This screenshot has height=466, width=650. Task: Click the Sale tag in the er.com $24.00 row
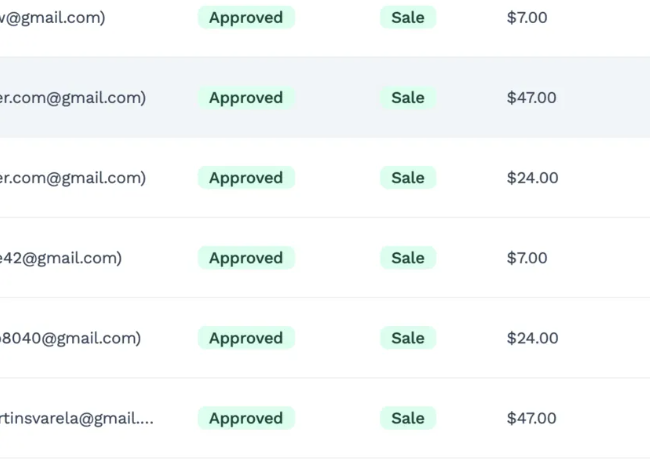click(x=408, y=178)
